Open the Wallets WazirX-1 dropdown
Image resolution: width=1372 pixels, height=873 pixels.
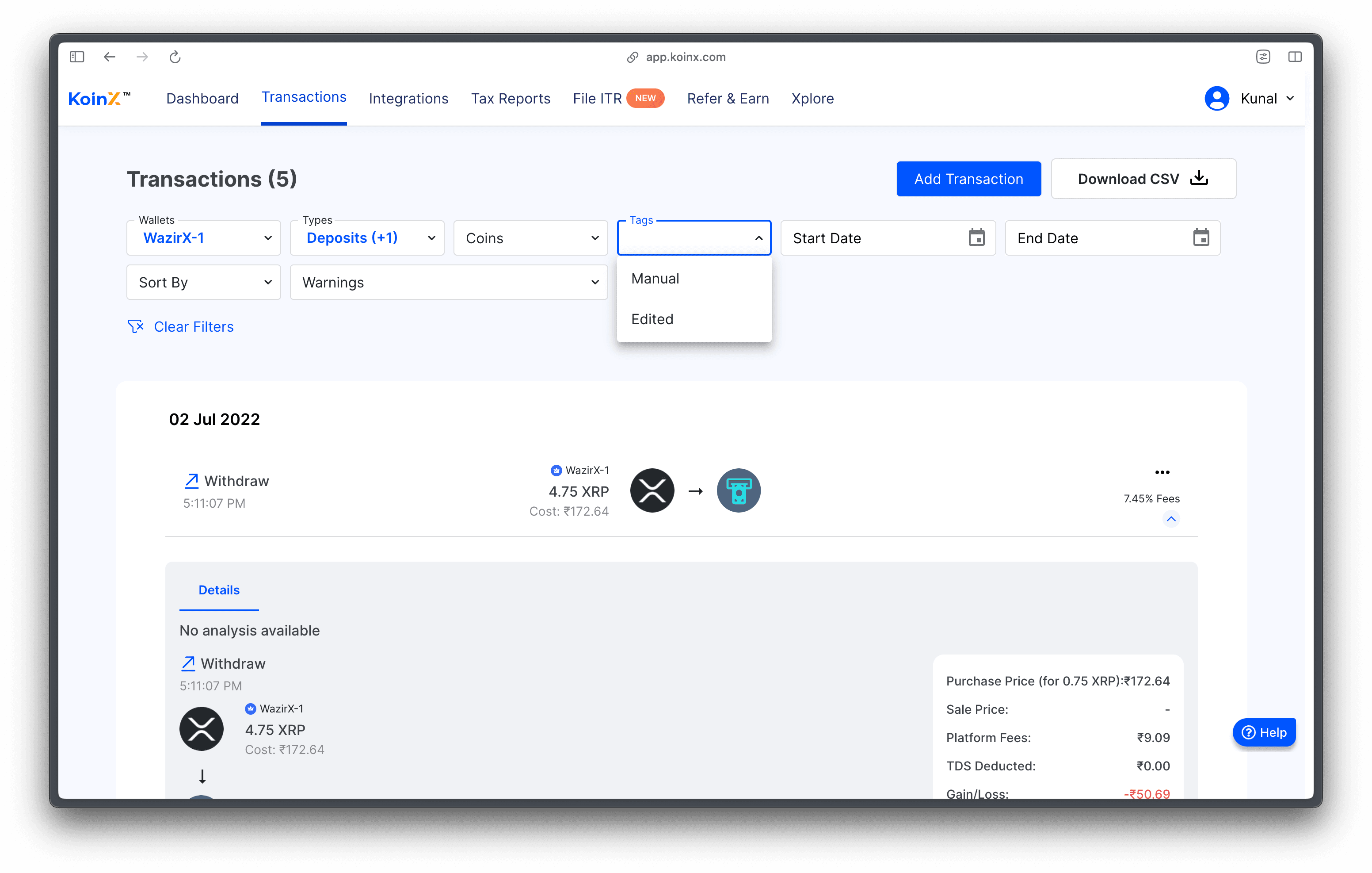click(x=203, y=238)
